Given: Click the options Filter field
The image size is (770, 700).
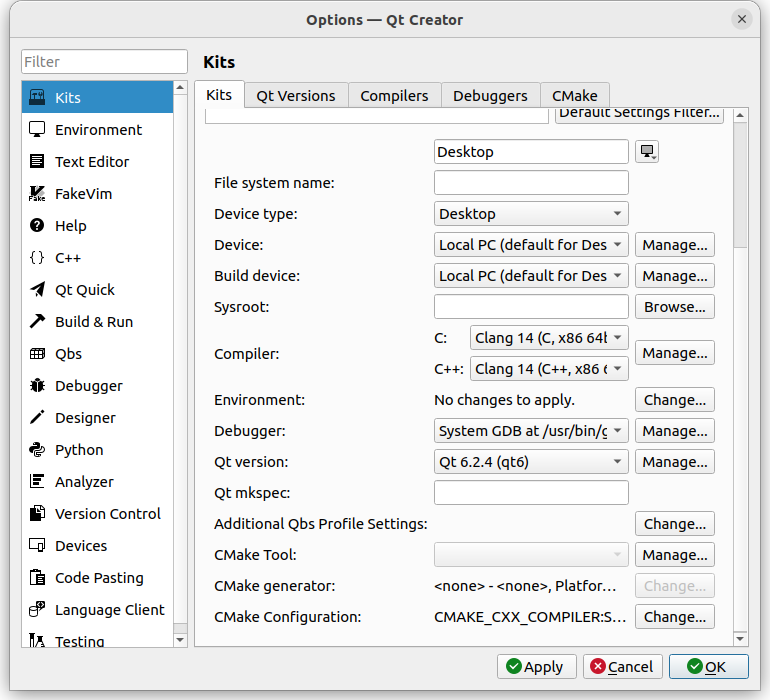Looking at the screenshot, I should [x=104, y=61].
